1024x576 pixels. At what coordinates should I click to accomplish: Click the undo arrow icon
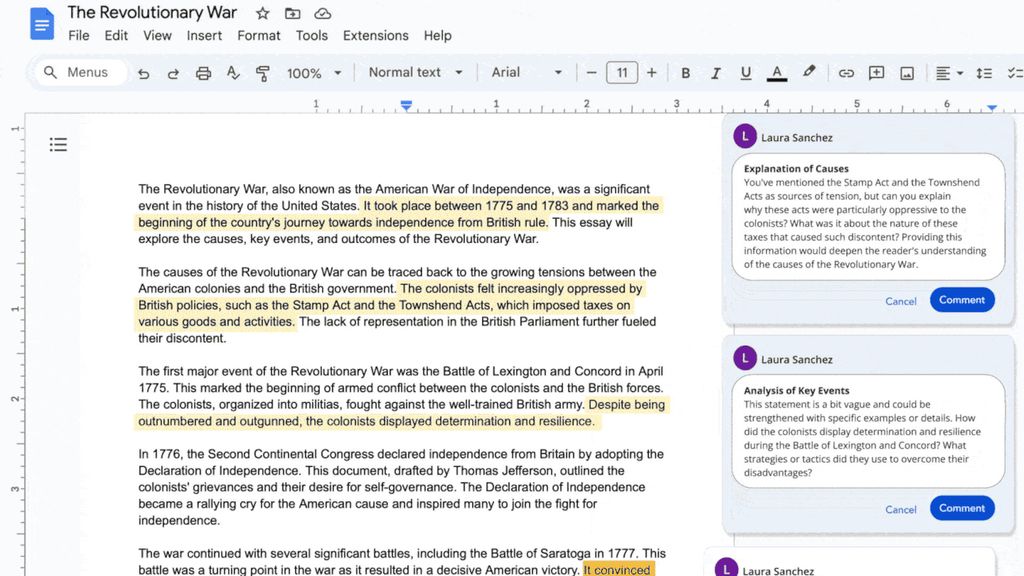(x=144, y=73)
